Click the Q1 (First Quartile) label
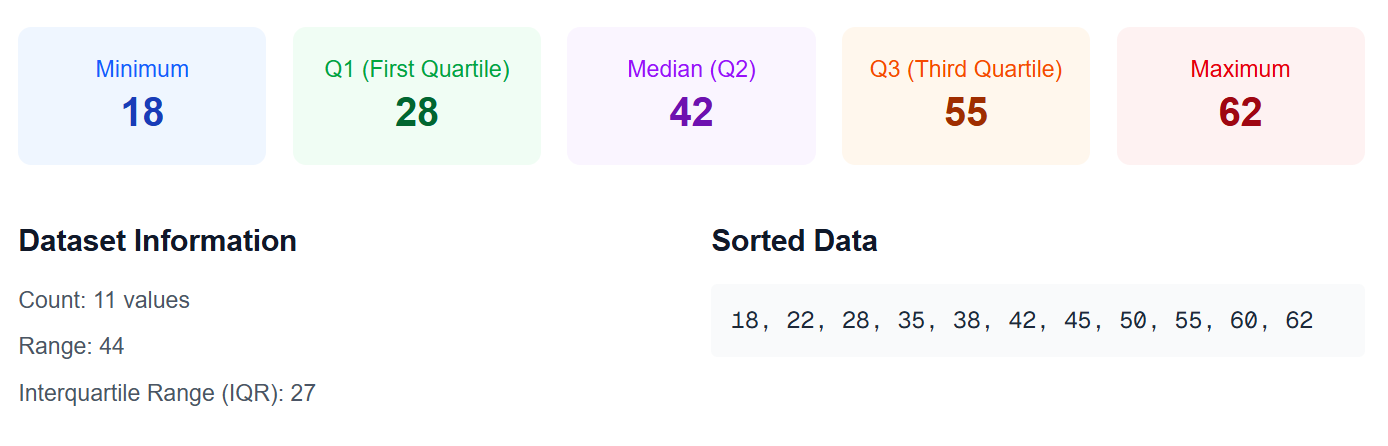 (x=417, y=69)
